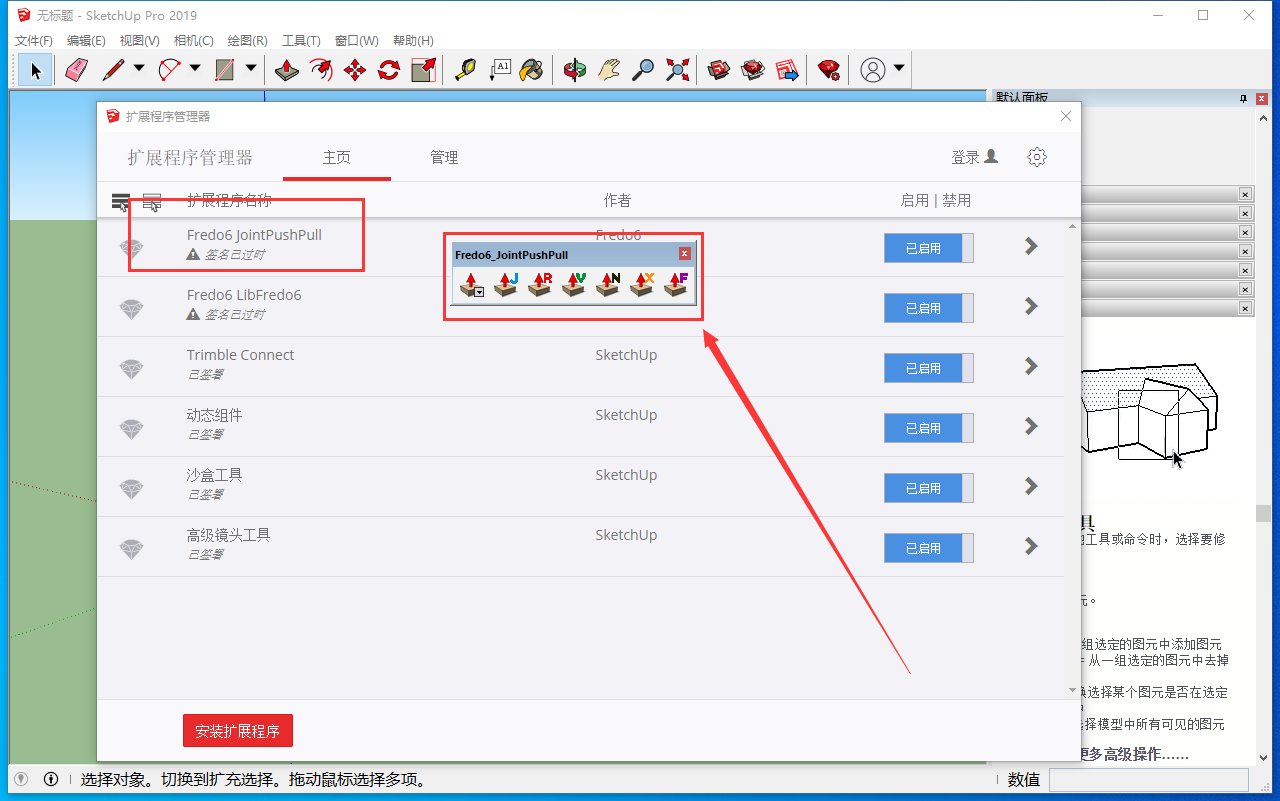
Task: Open the 相机(C) menu
Action: click(x=193, y=41)
